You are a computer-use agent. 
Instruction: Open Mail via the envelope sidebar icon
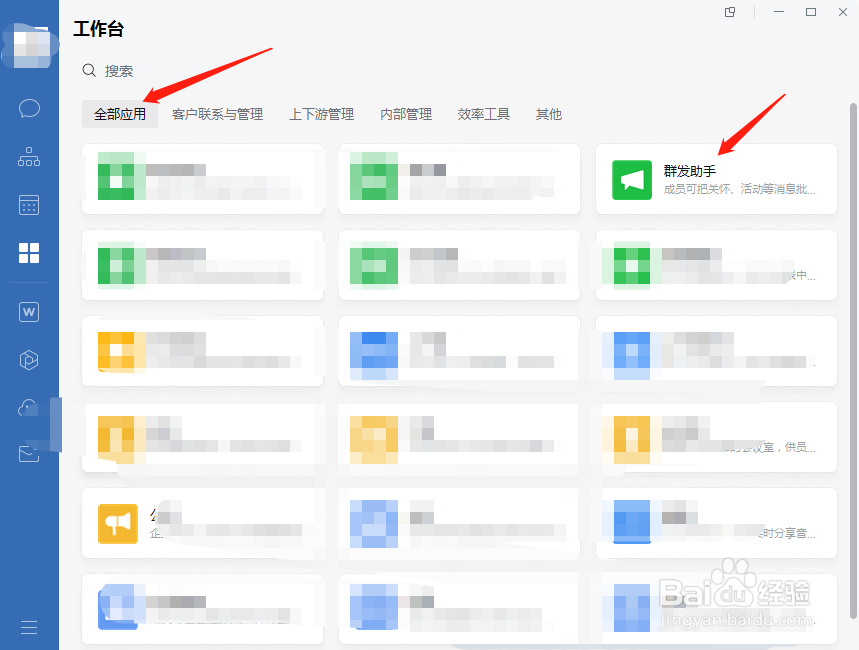click(x=29, y=454)
